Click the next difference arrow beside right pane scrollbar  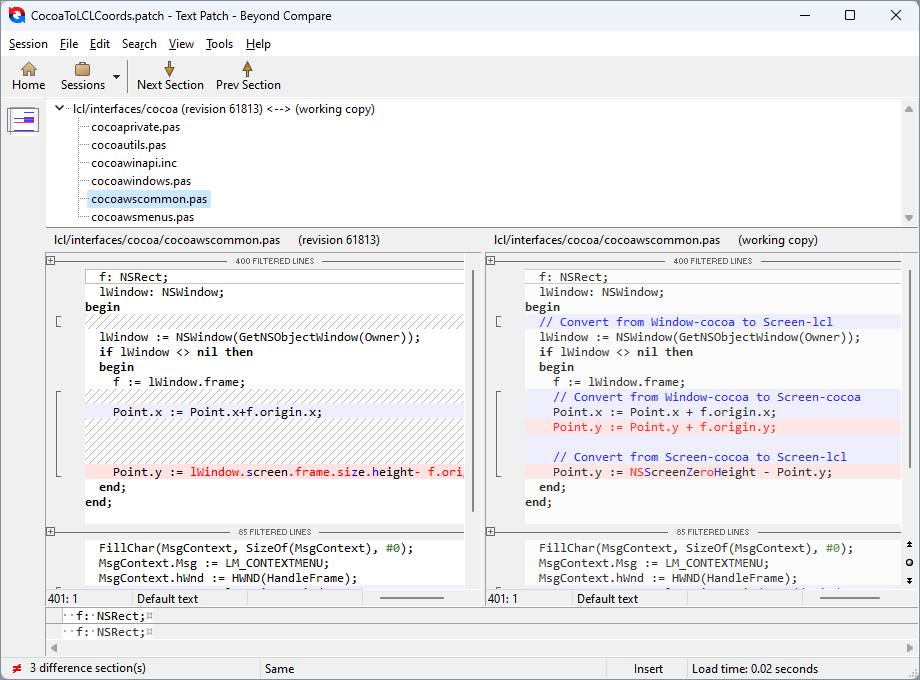[x=909, y=579]
